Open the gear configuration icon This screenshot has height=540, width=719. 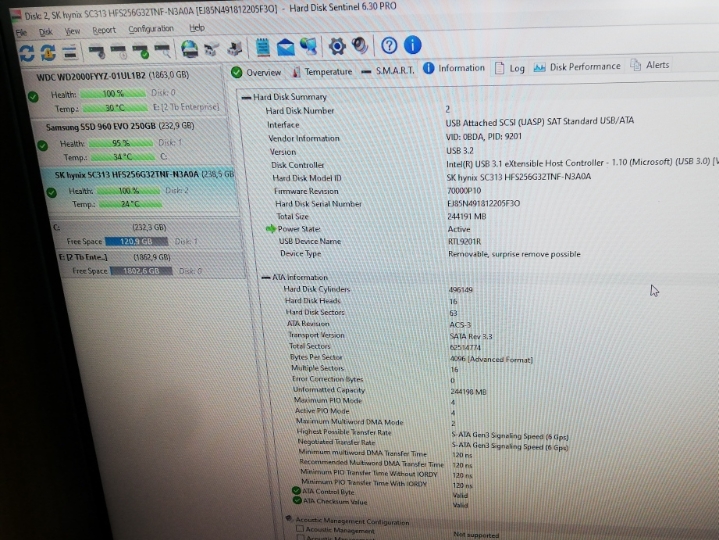point(337,46)
